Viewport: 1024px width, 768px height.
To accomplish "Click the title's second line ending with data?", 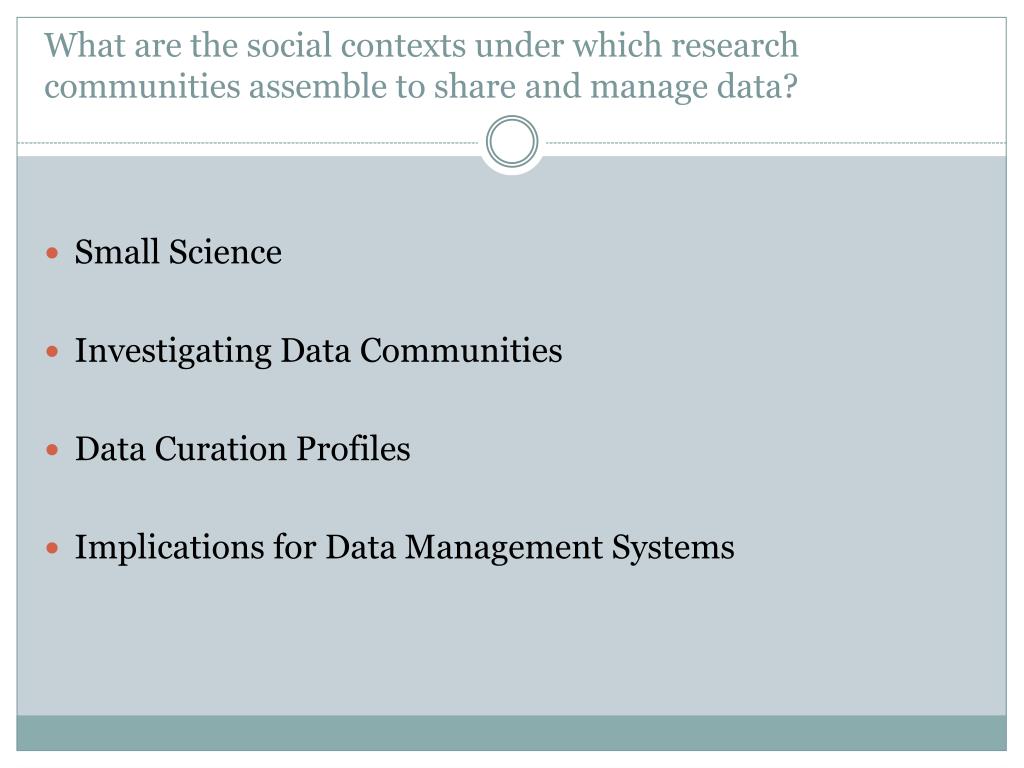I will [x=421, y=86].
